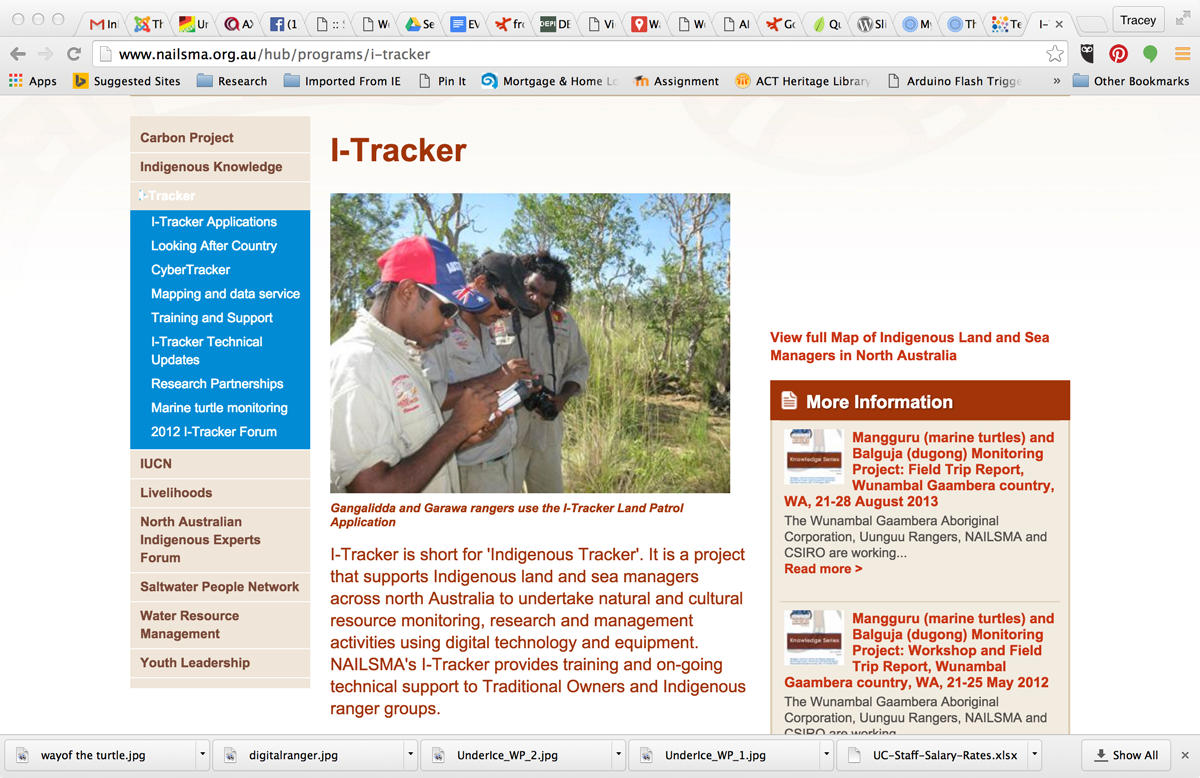Reload the current page
The height and width of the screenshot is (778, 1200).
[x=73, y=54]
